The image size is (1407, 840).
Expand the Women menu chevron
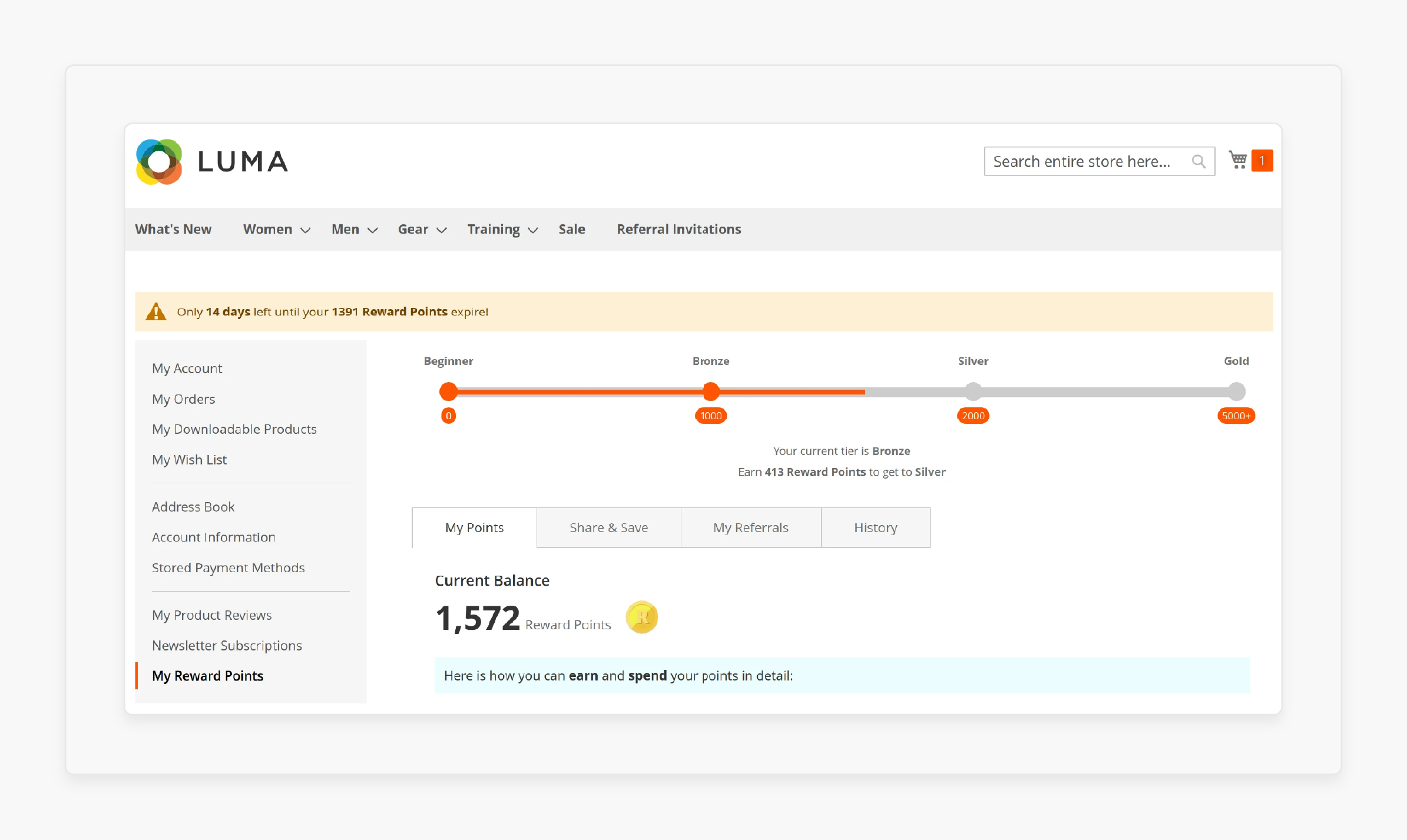[x=305, y=230]
